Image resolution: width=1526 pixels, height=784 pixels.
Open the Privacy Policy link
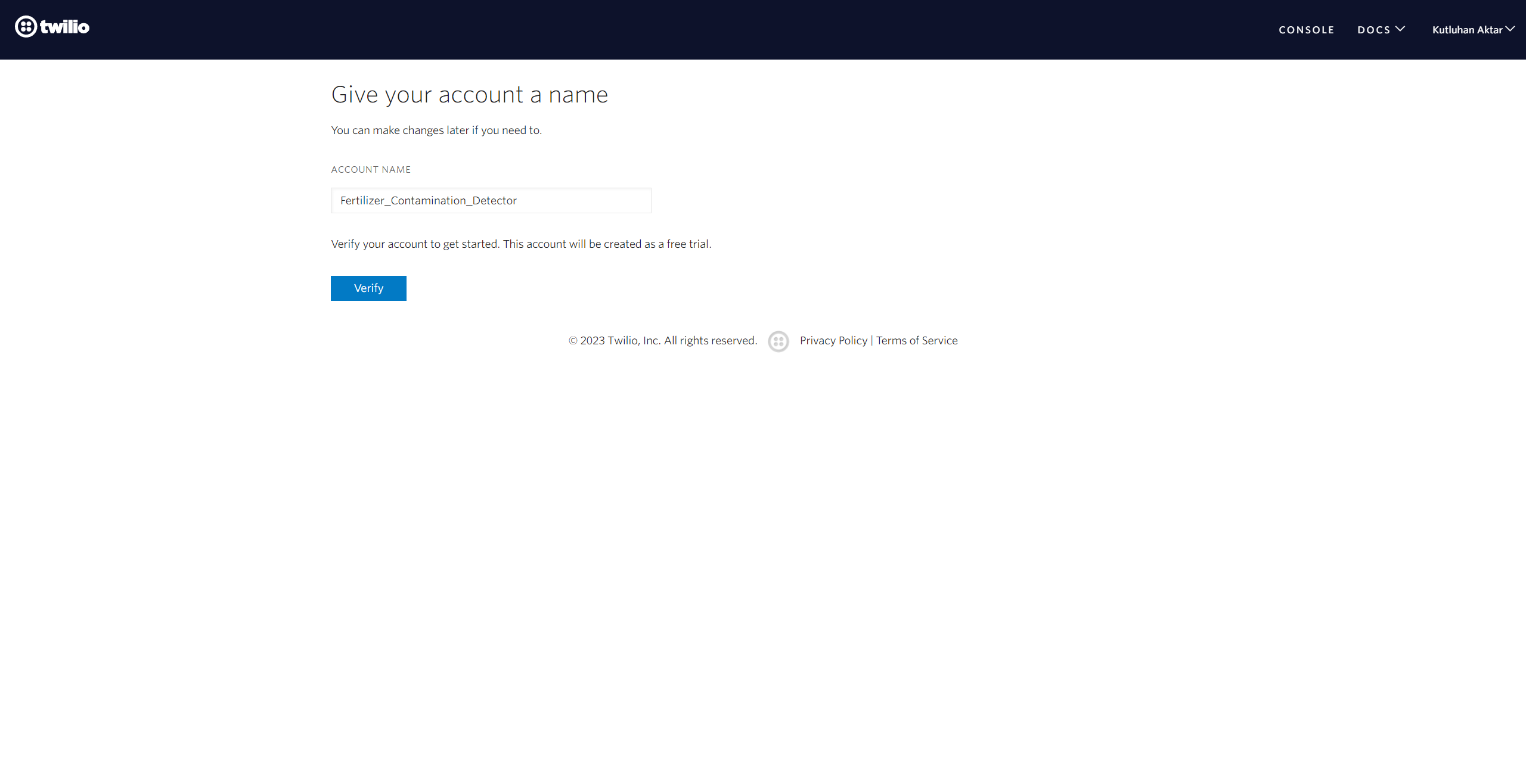[x=833, y=340]
